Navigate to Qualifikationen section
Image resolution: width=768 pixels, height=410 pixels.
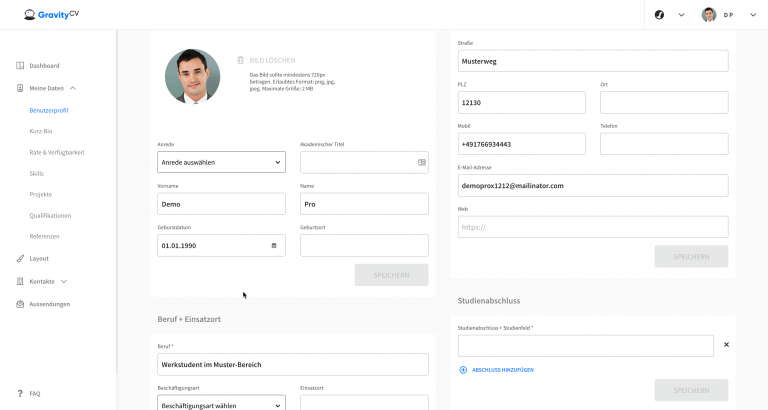click(x=50, y=215)
